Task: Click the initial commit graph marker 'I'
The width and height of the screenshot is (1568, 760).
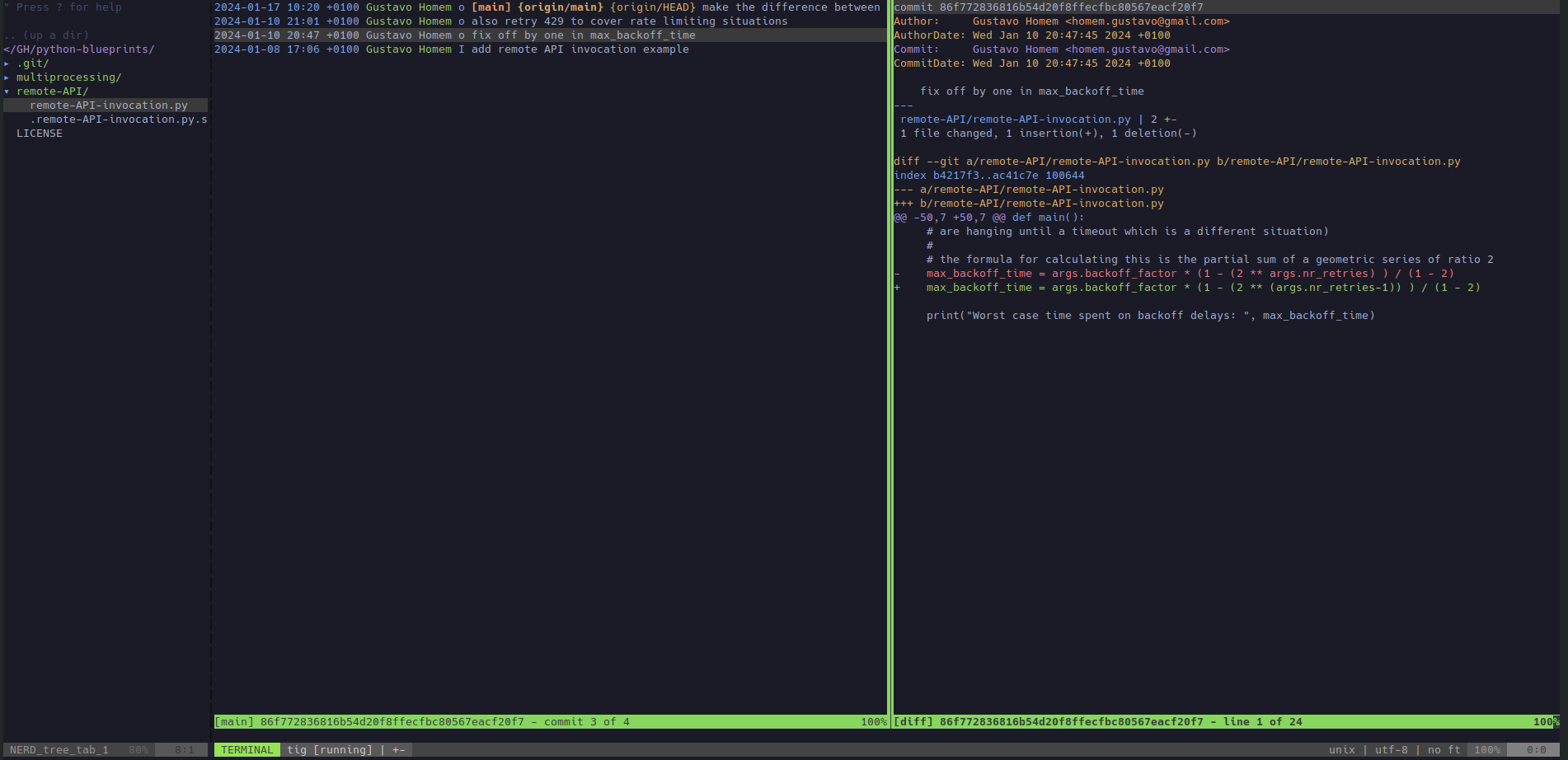Action: coord(462,49)
